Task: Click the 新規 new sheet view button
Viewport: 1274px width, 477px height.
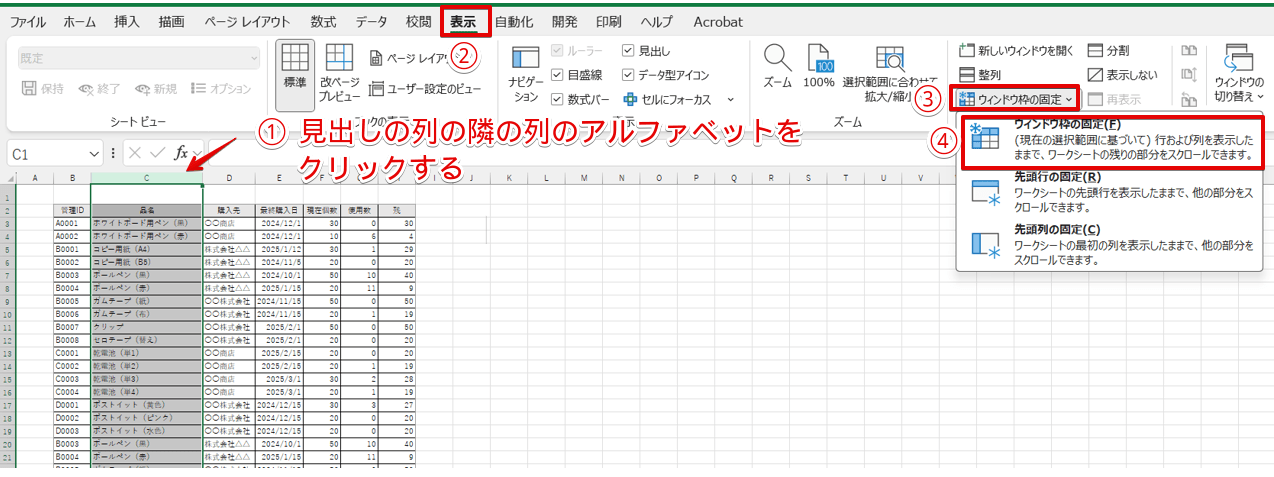Action: pyautogui.click(x=155, y=89)
